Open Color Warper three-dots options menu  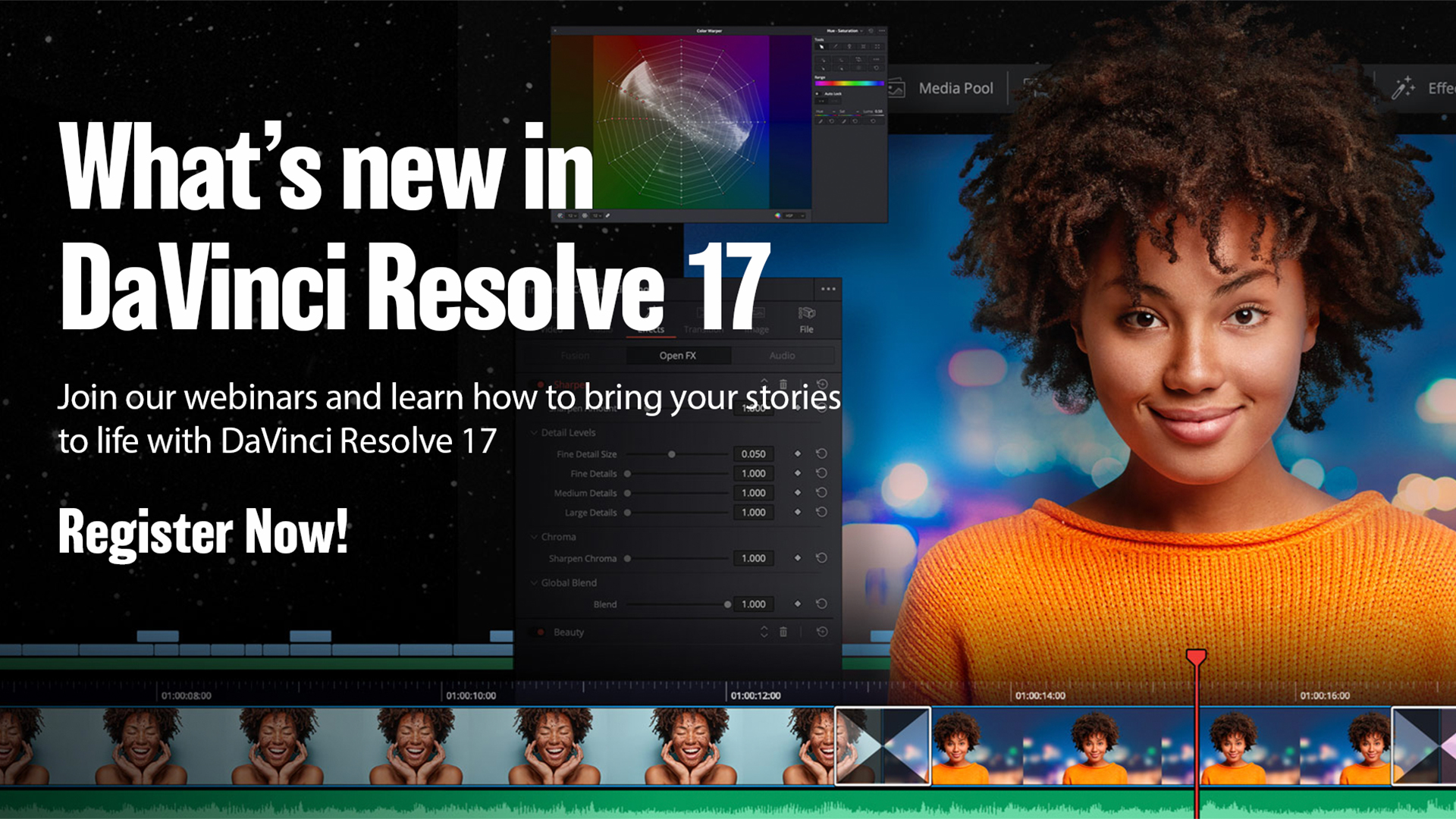coord(881,31)
